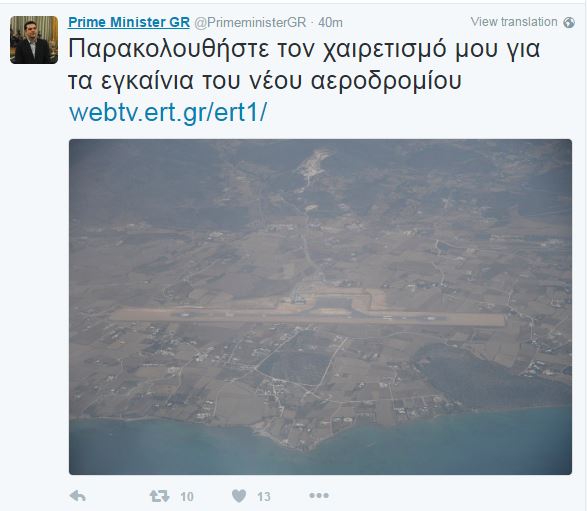
Task: Click the like count 13
Action: click(x=264, y=497)
